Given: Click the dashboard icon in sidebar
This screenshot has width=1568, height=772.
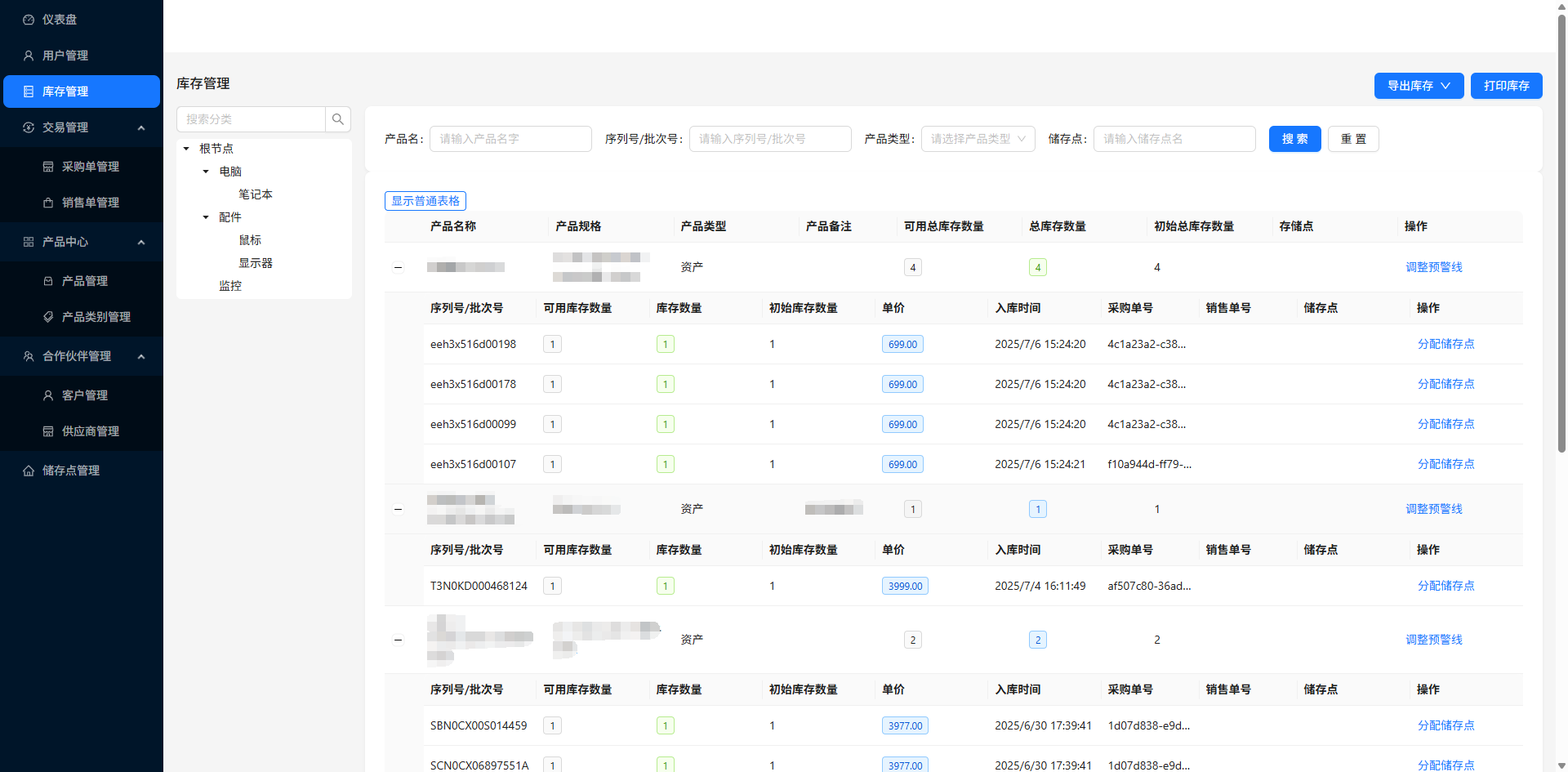Looking at the screenshot, I should pos(29,20).
